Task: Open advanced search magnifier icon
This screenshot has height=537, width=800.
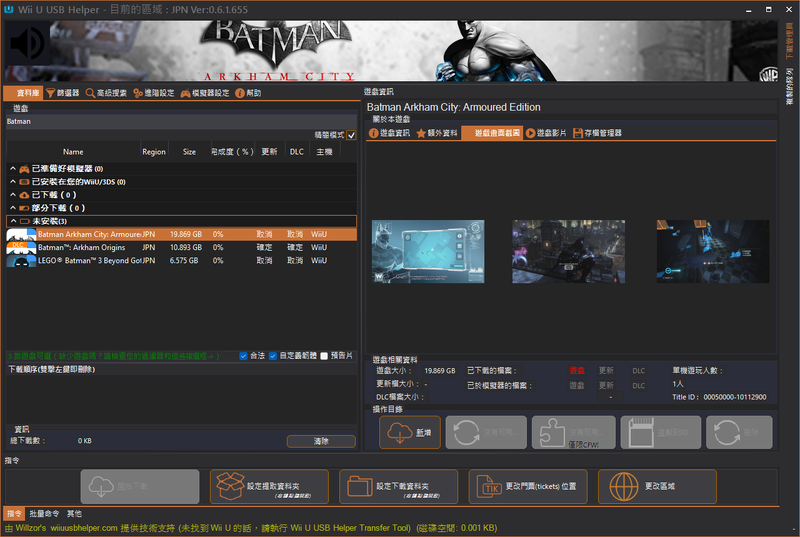Action: [90, 93]
